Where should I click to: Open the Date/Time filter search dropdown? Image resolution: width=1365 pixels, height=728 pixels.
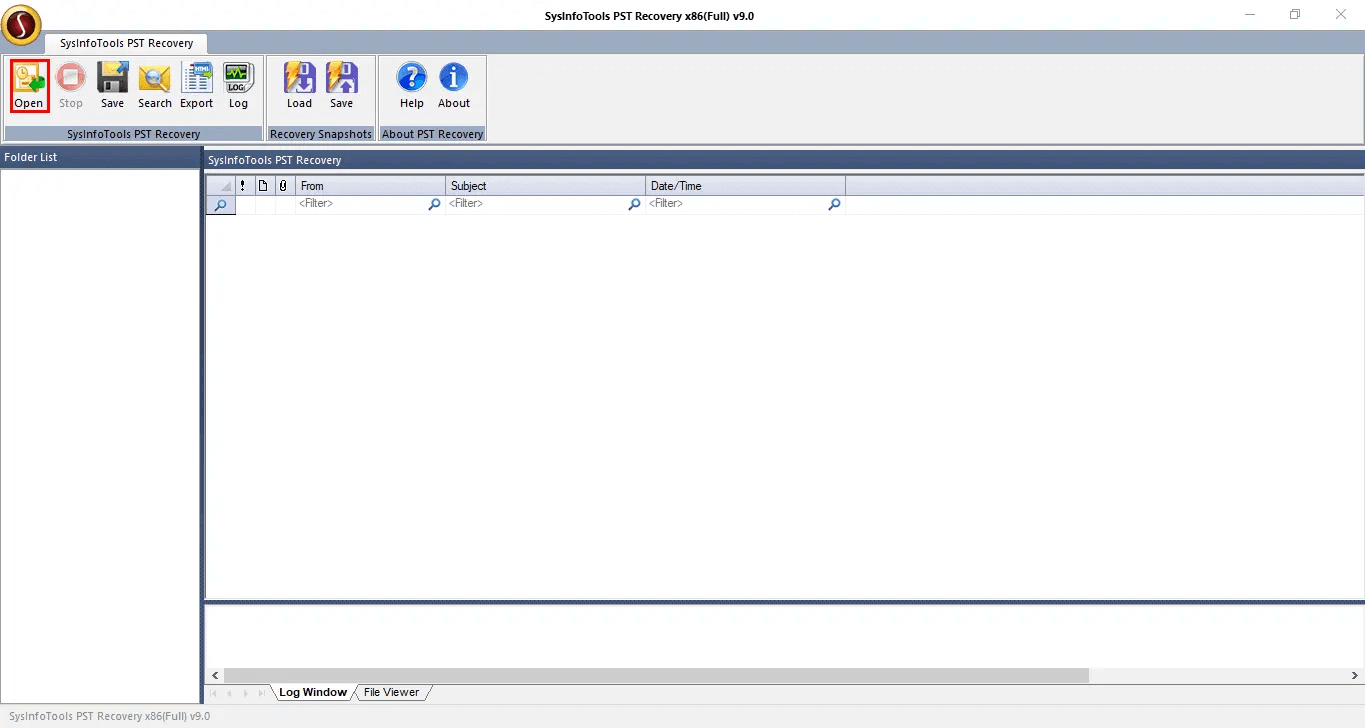[x=834, y=204]
